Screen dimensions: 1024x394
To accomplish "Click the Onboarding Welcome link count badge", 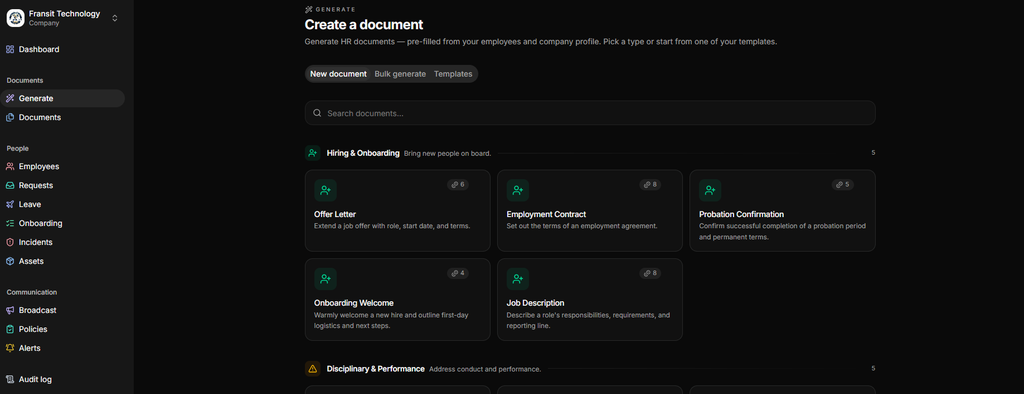I will point(458,273).
